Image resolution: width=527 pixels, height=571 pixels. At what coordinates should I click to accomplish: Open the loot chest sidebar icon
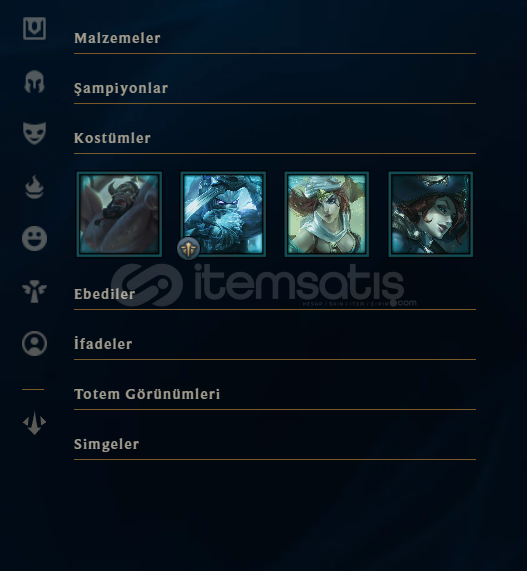point(35,28)
